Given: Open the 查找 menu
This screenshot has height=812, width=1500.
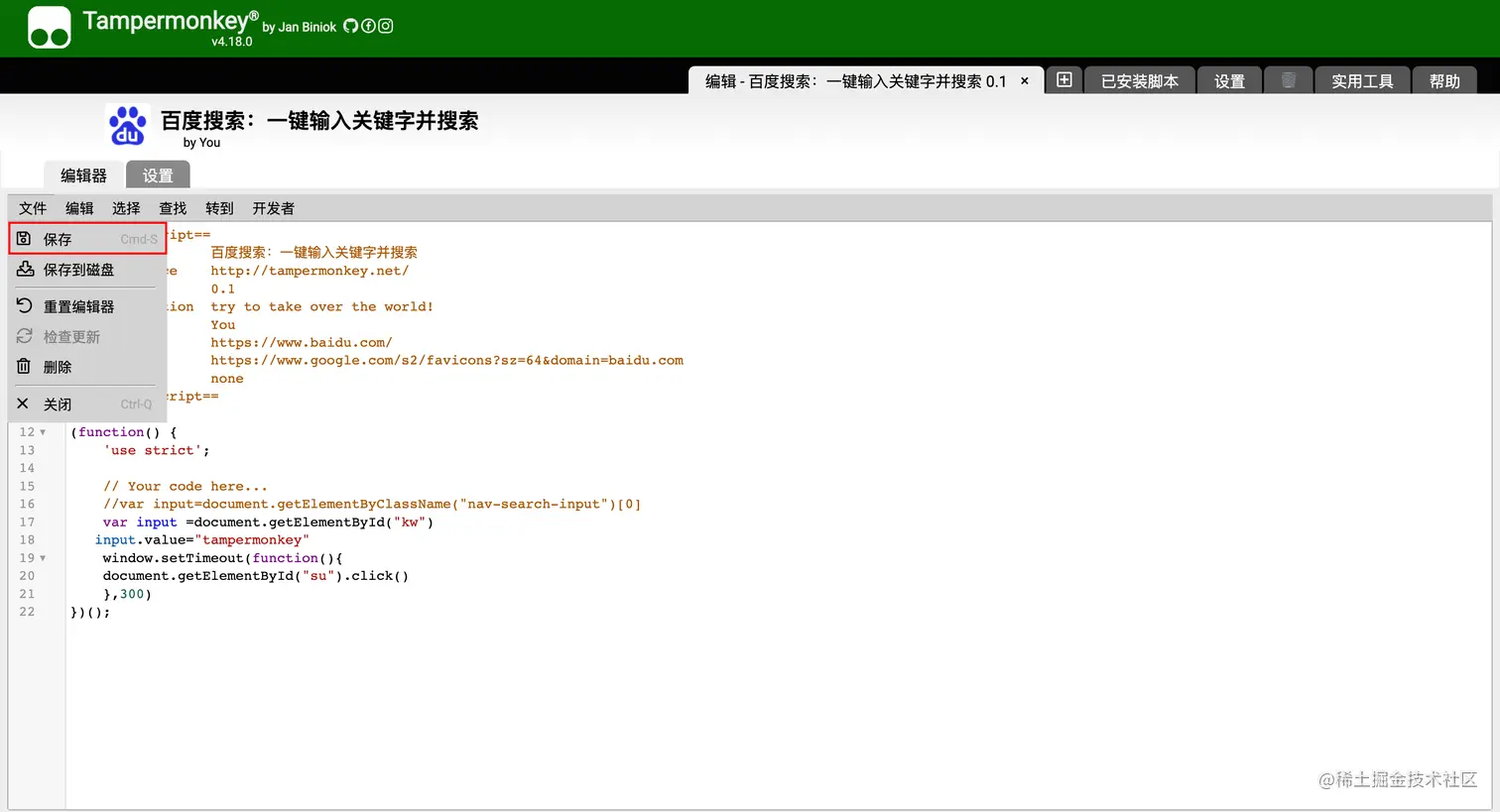Looking at the screenshot, I should point(173,208).
